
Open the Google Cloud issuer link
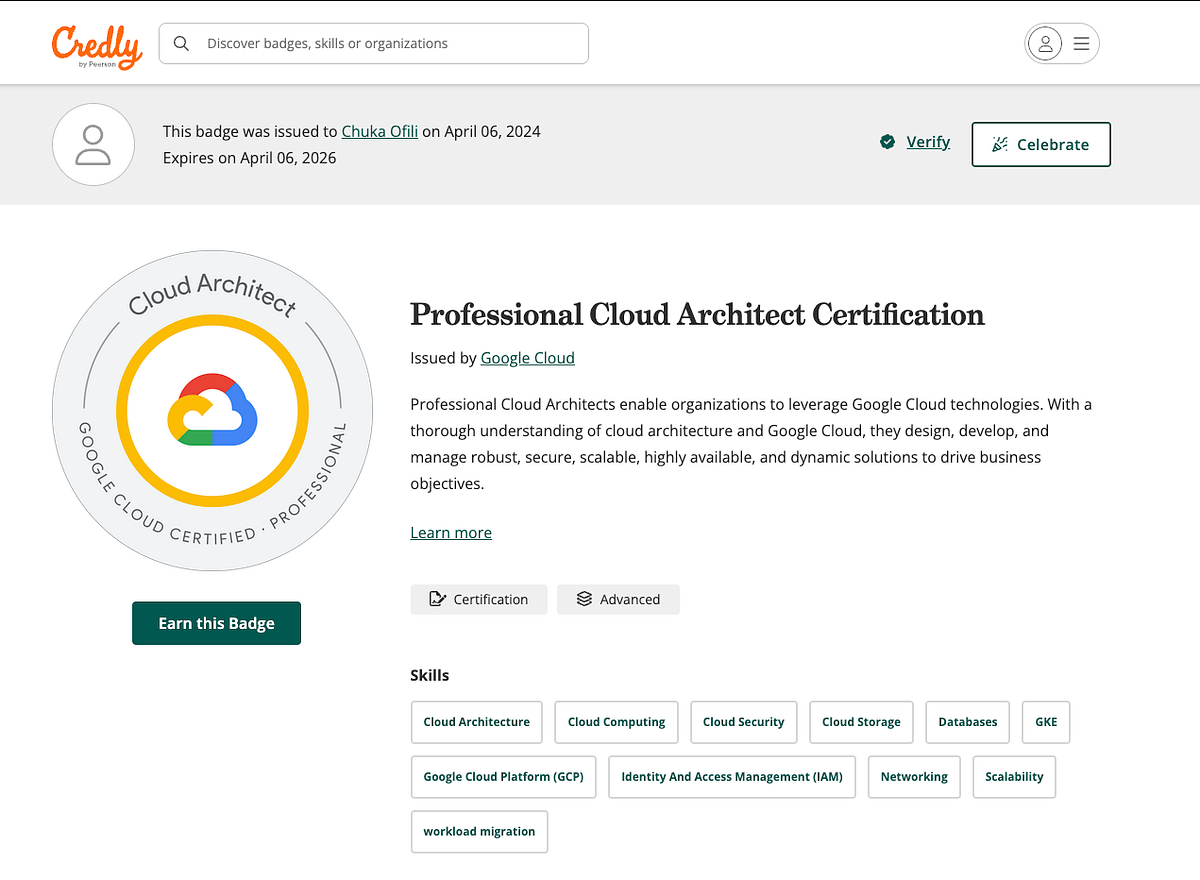[x=528, y=358]
